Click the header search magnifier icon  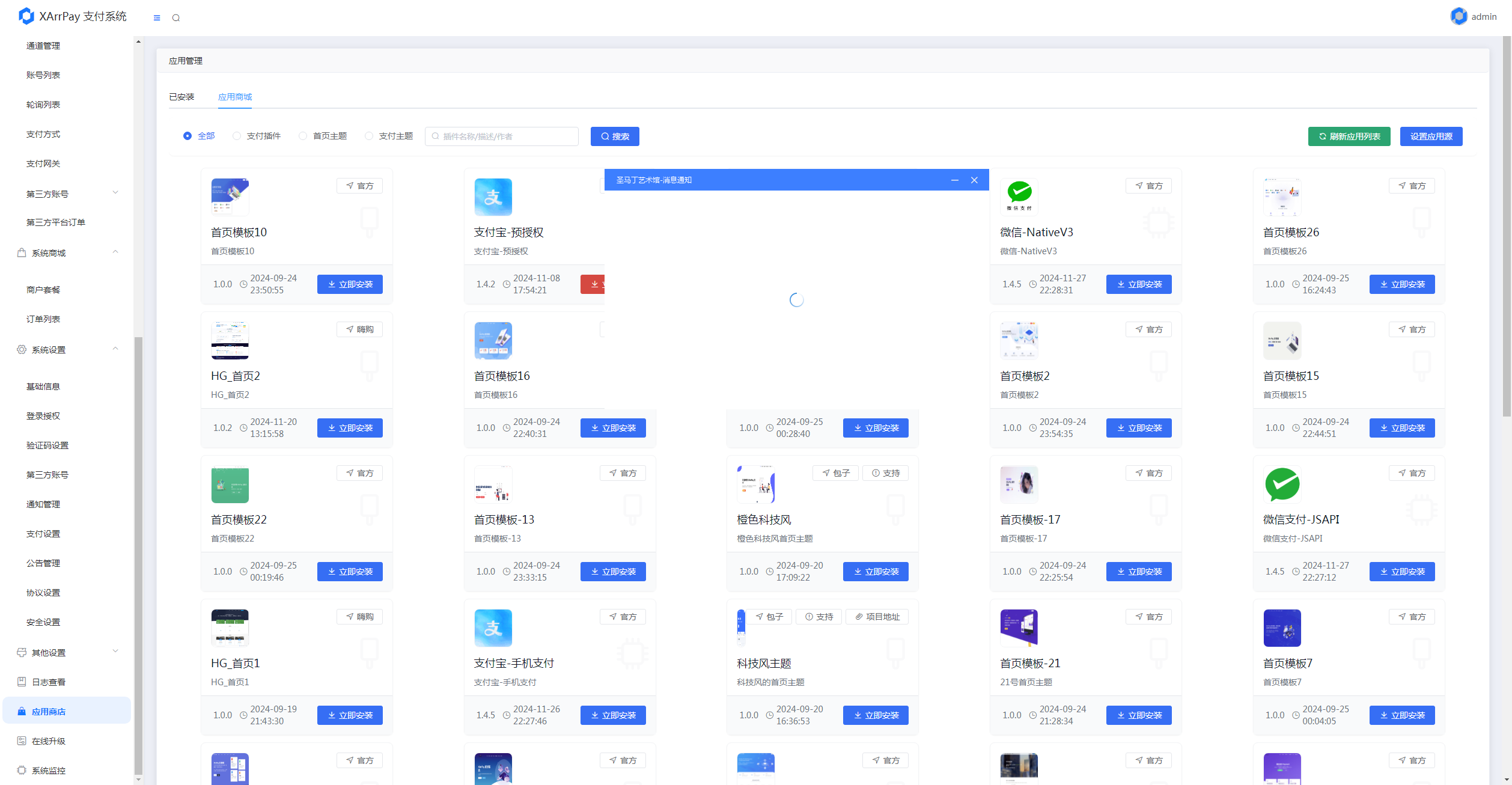click(176, 18)
